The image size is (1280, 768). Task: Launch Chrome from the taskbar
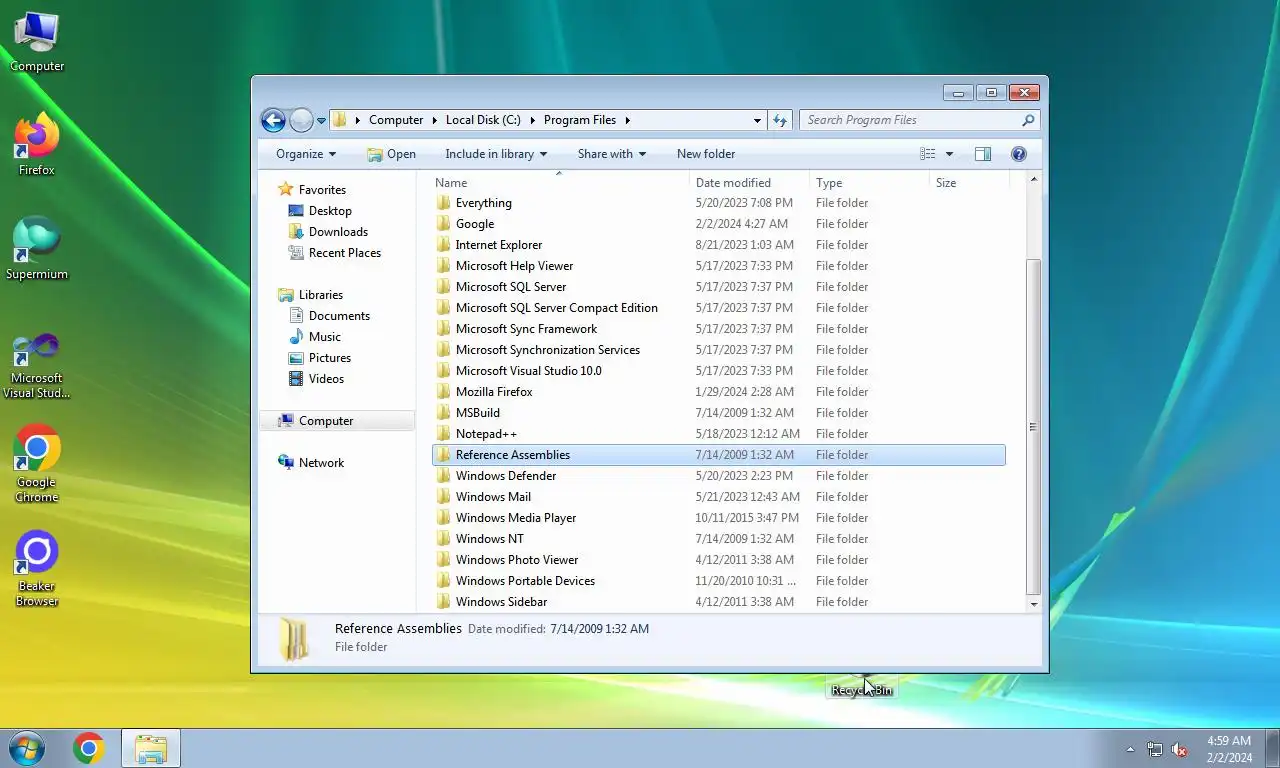[88, 748]
